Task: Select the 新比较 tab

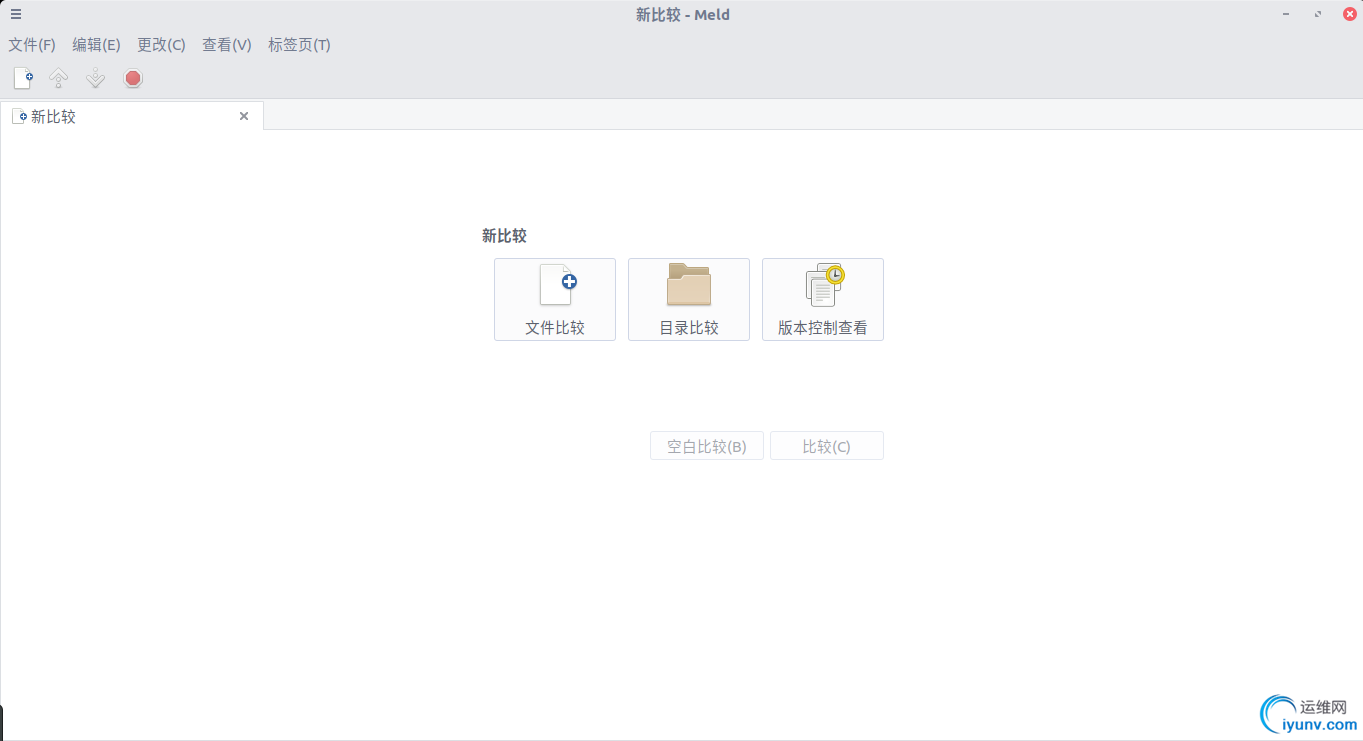Action: [x=132, y=116]
